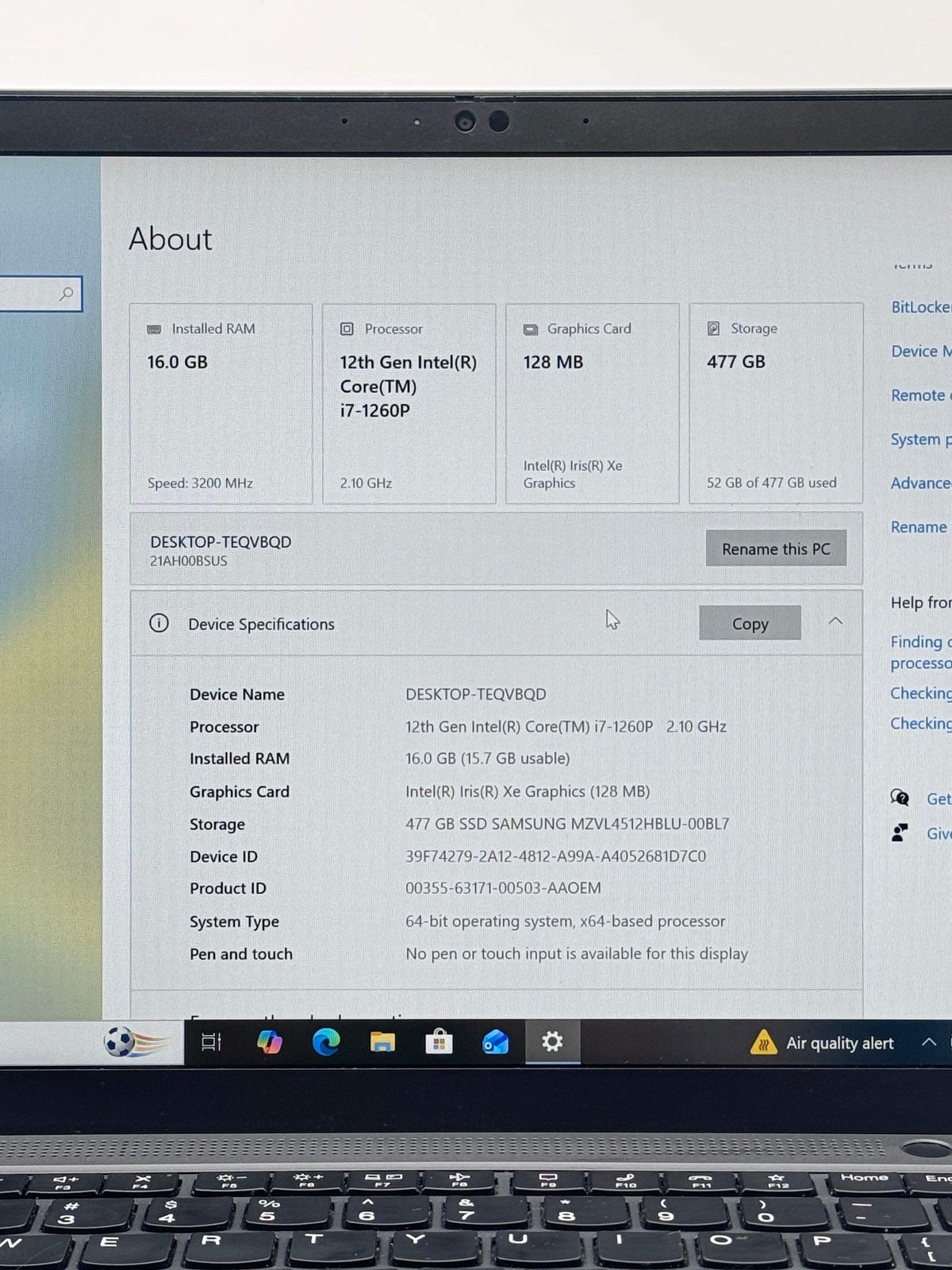Screen dimensions: 952x1270
Task: Click the Settings search input field
Action: coord(40,294)
